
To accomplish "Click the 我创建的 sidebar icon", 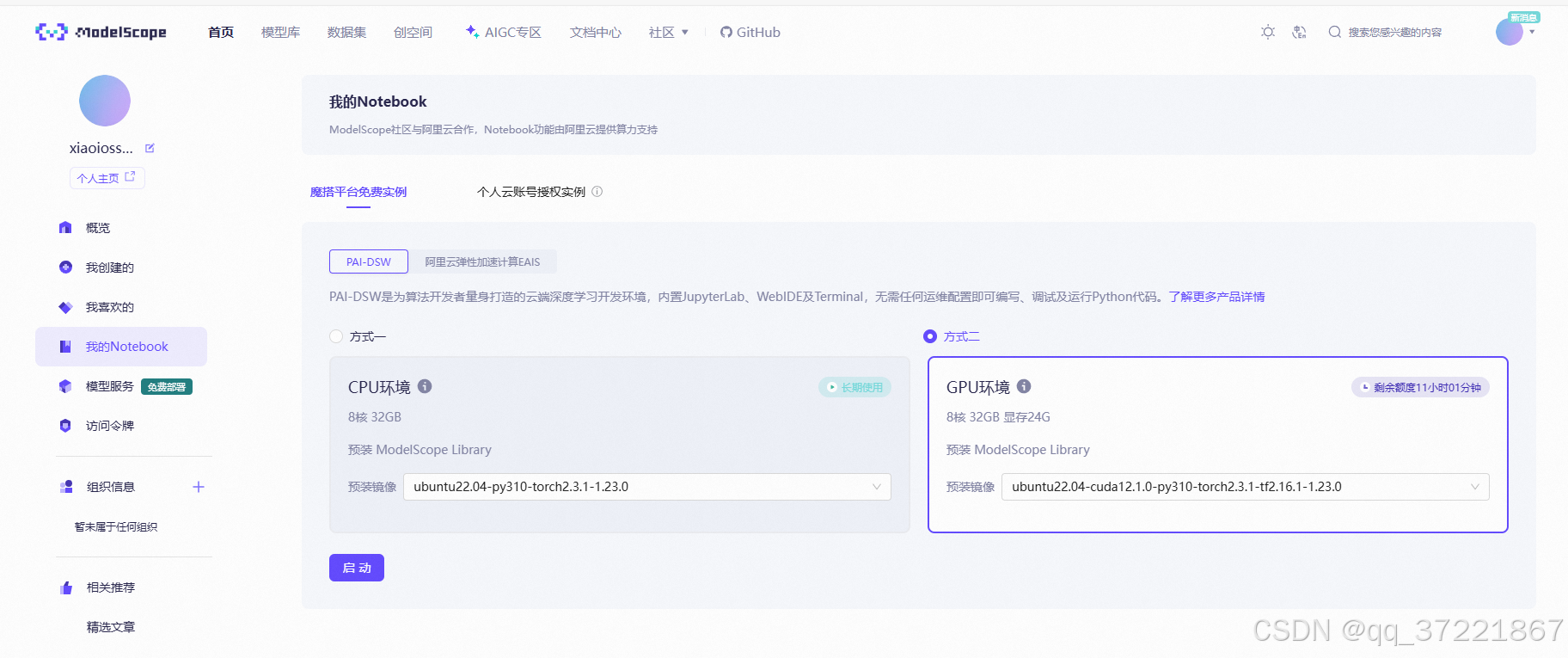I will [65, 268].
